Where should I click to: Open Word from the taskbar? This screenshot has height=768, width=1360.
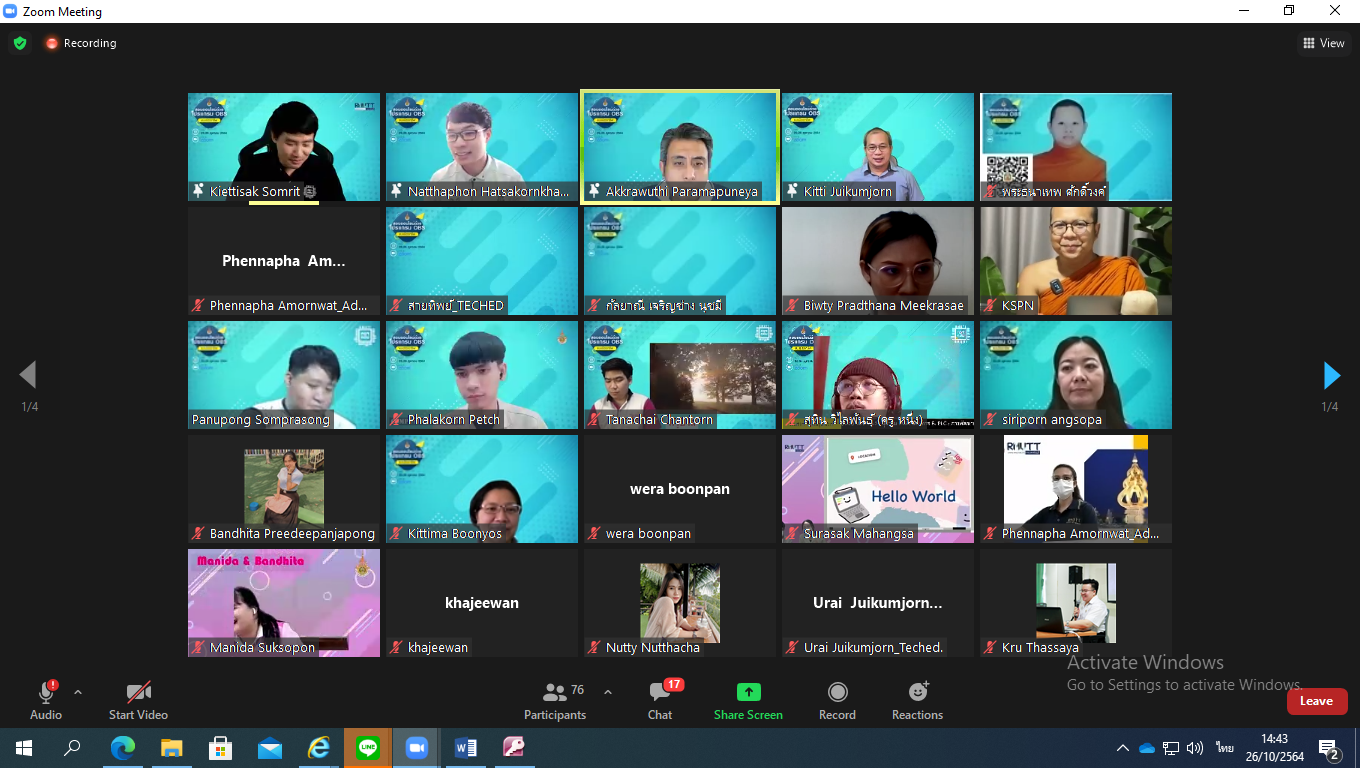click(465, 748)
